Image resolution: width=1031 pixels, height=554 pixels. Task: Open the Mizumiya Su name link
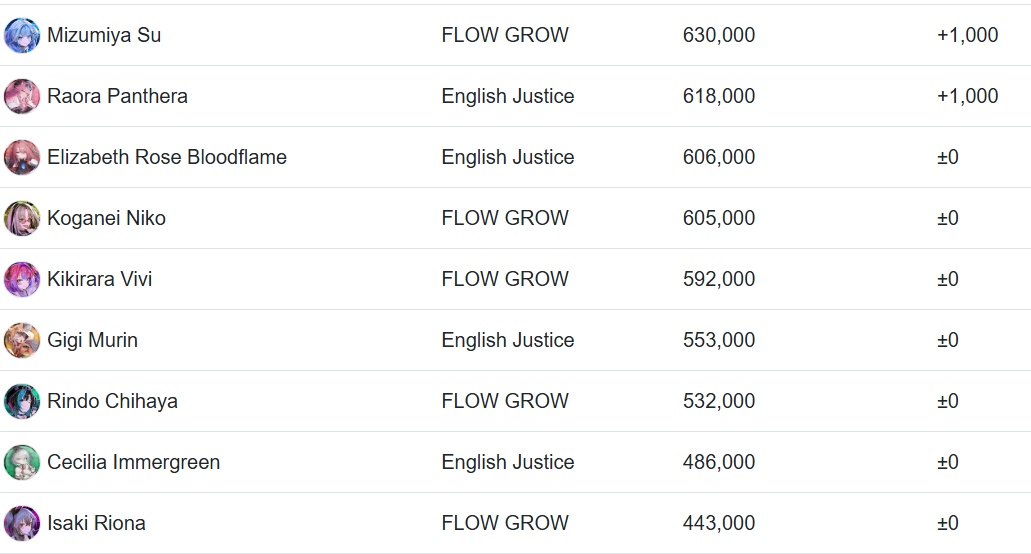pyautogui.click(x=104, y=35)
